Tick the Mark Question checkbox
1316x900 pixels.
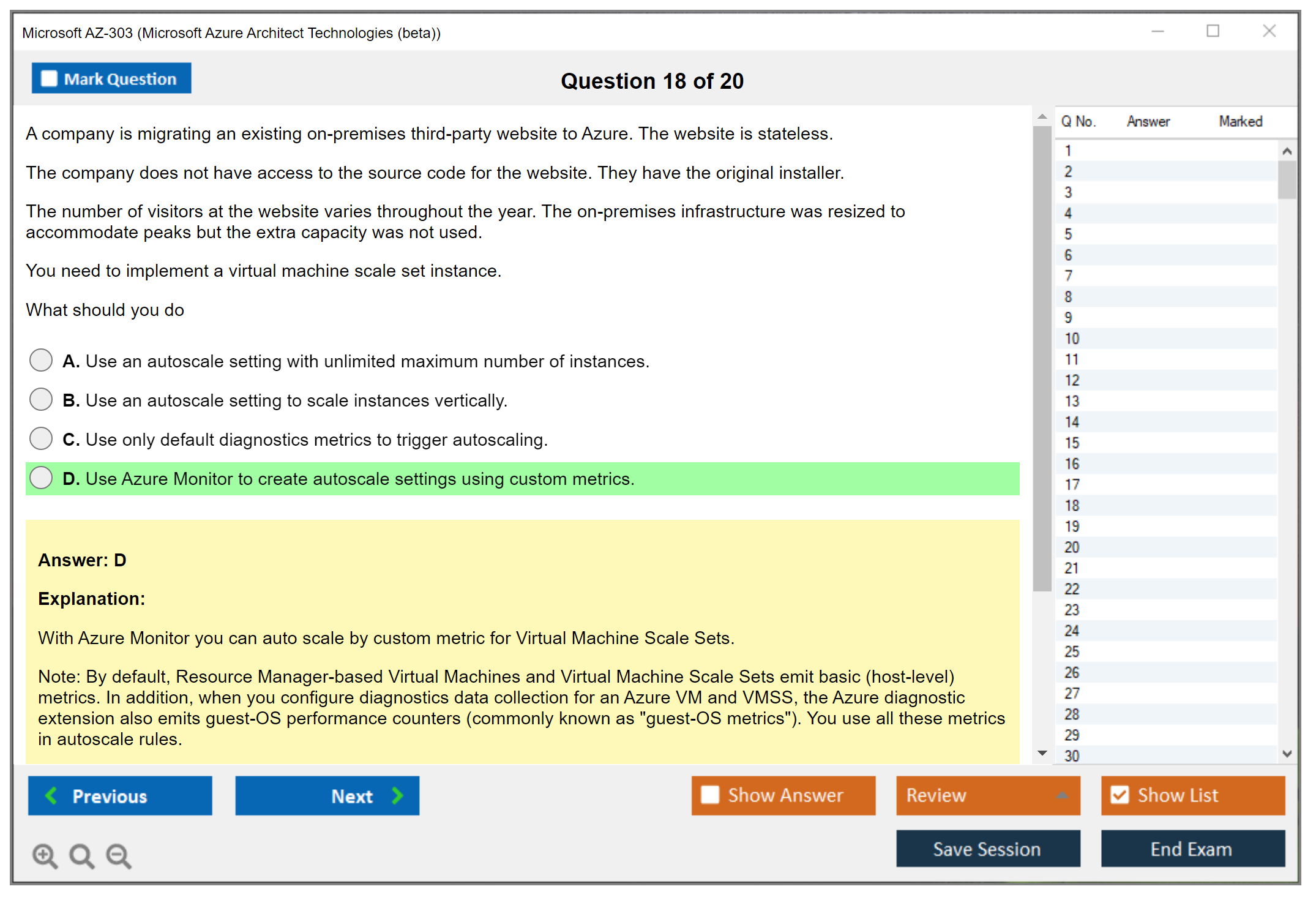coord(49,79)
